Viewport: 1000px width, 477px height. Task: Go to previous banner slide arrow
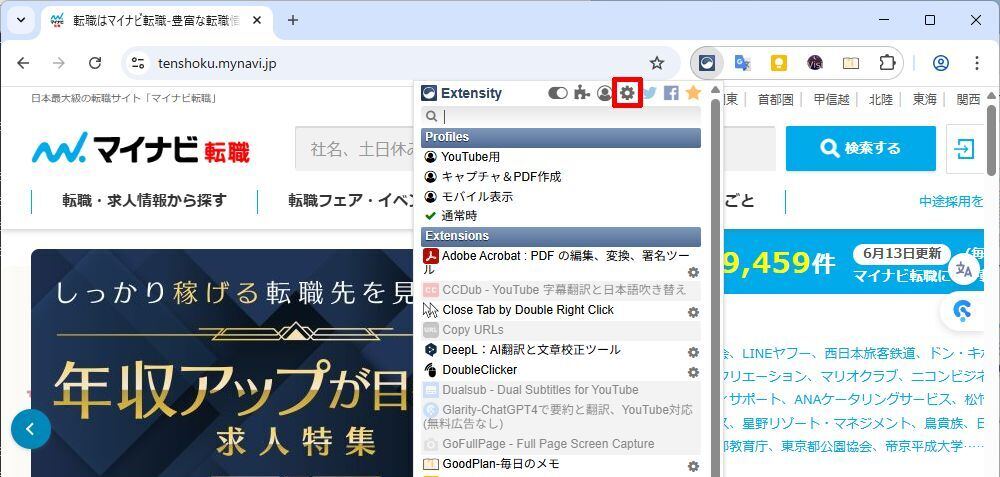tap(31, 429)
